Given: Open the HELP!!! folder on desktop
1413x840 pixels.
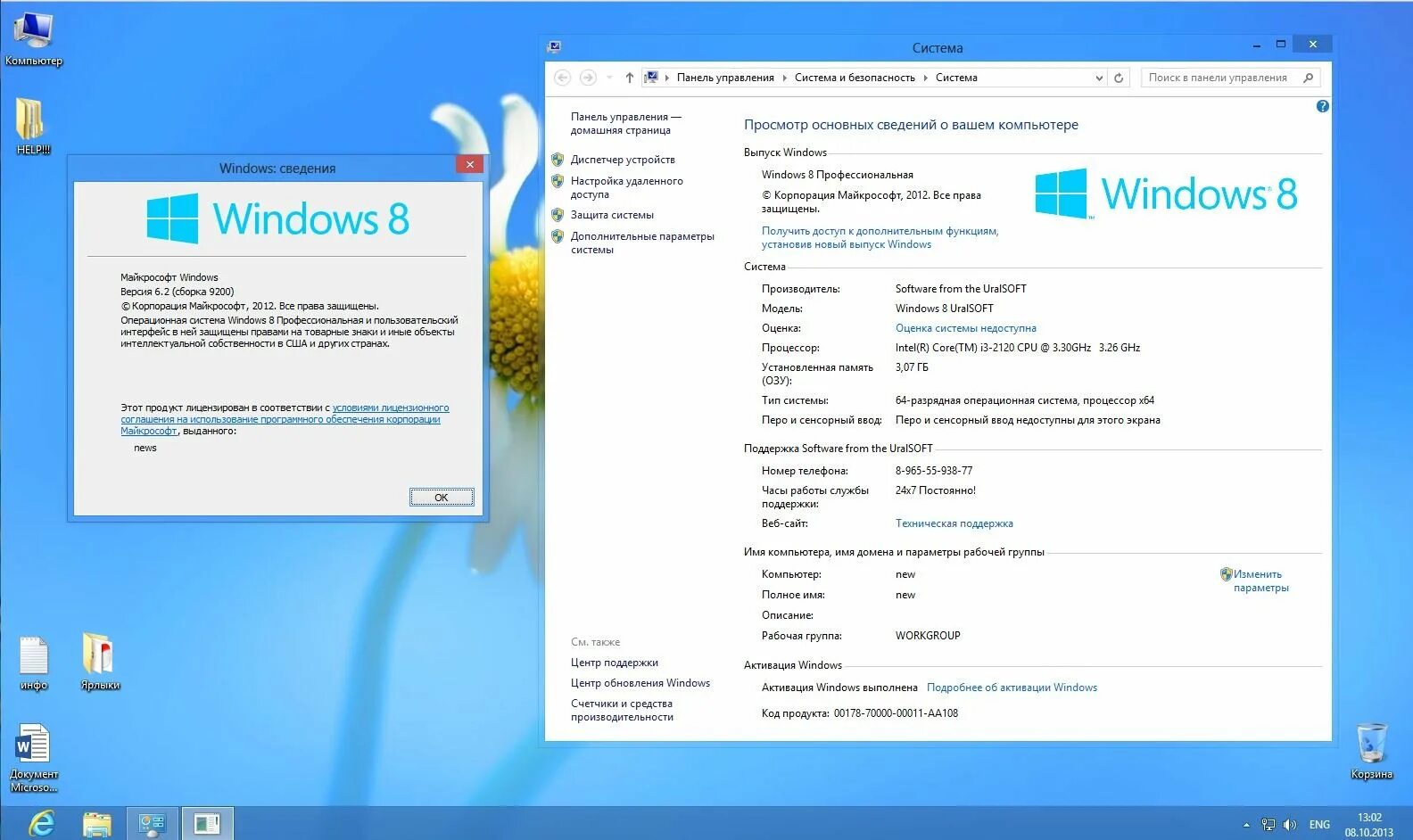Looking at the screenshot, I should [x=32, y=125].
